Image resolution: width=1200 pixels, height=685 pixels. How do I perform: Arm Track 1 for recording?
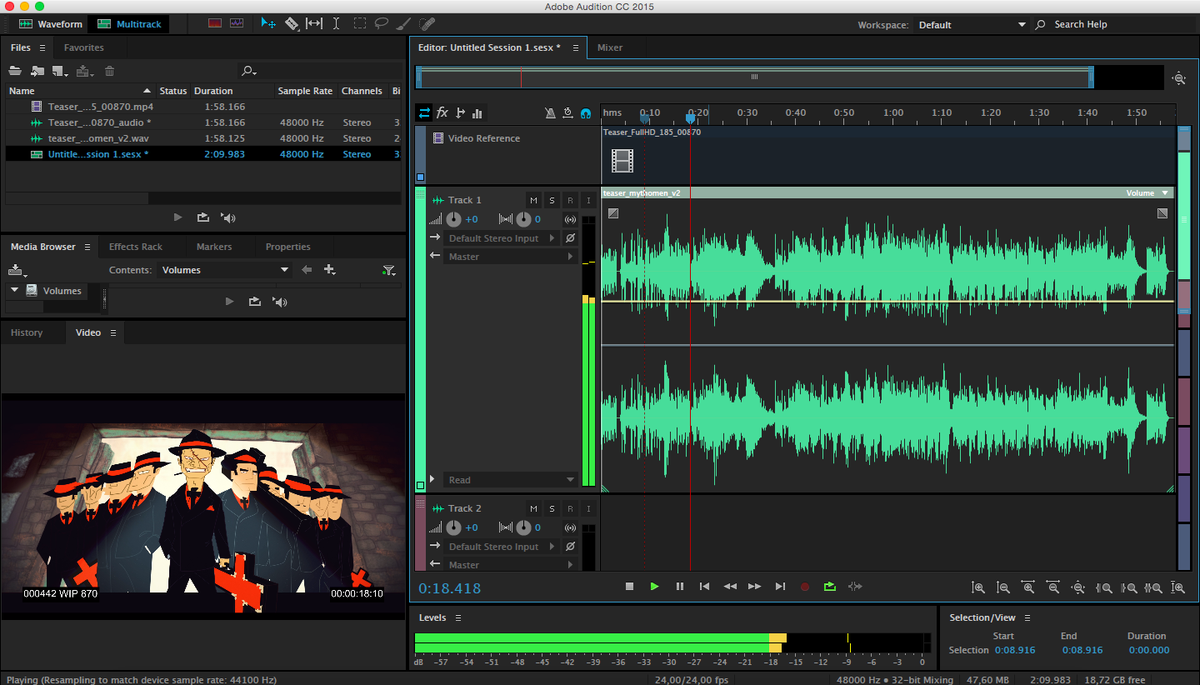click(x=570, y=200)
